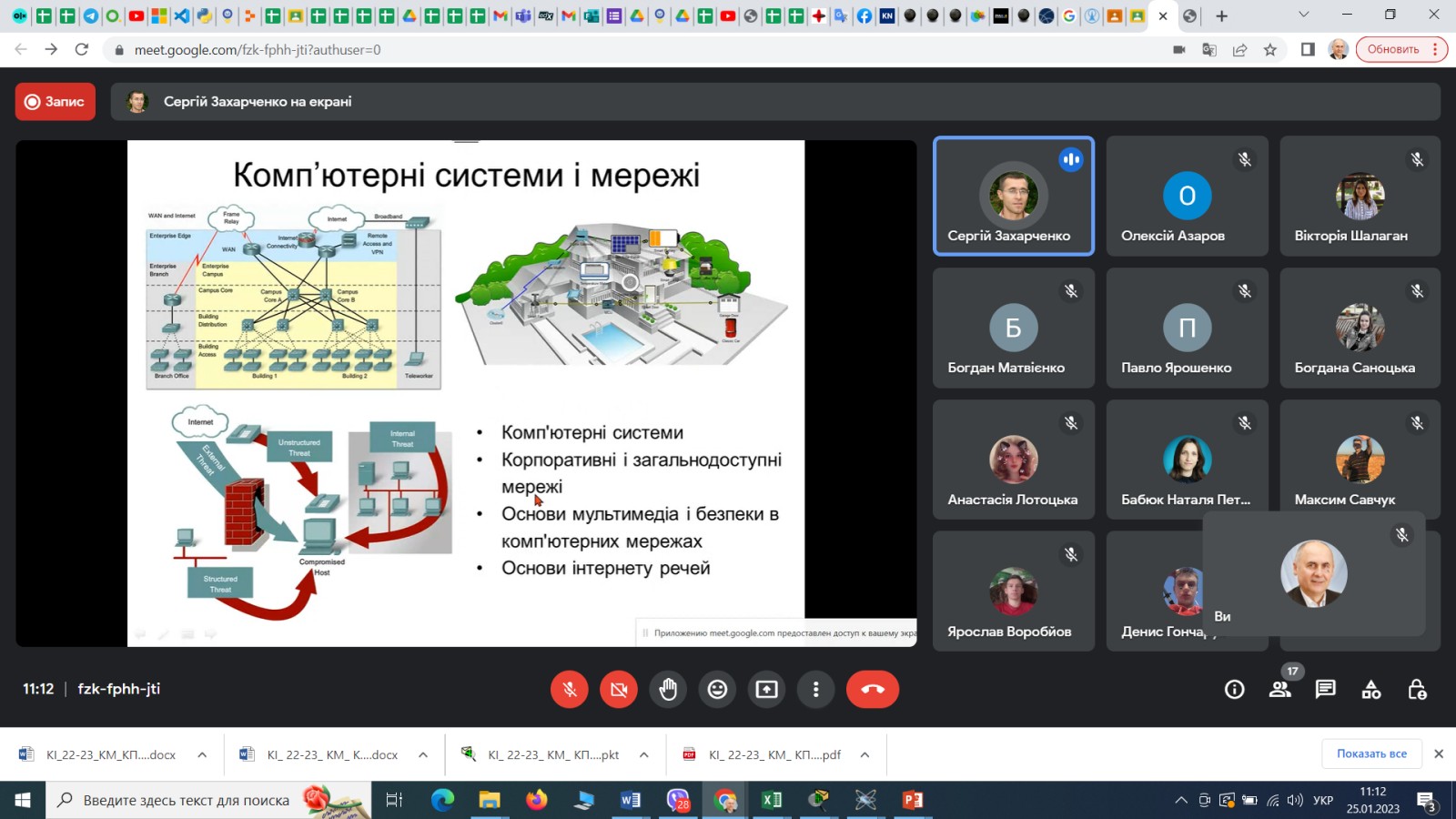The height and width of the screenshot is (819, 1456).
Task: Select Вікторія Шалаган participant tile
Action: coord(1360,197)
